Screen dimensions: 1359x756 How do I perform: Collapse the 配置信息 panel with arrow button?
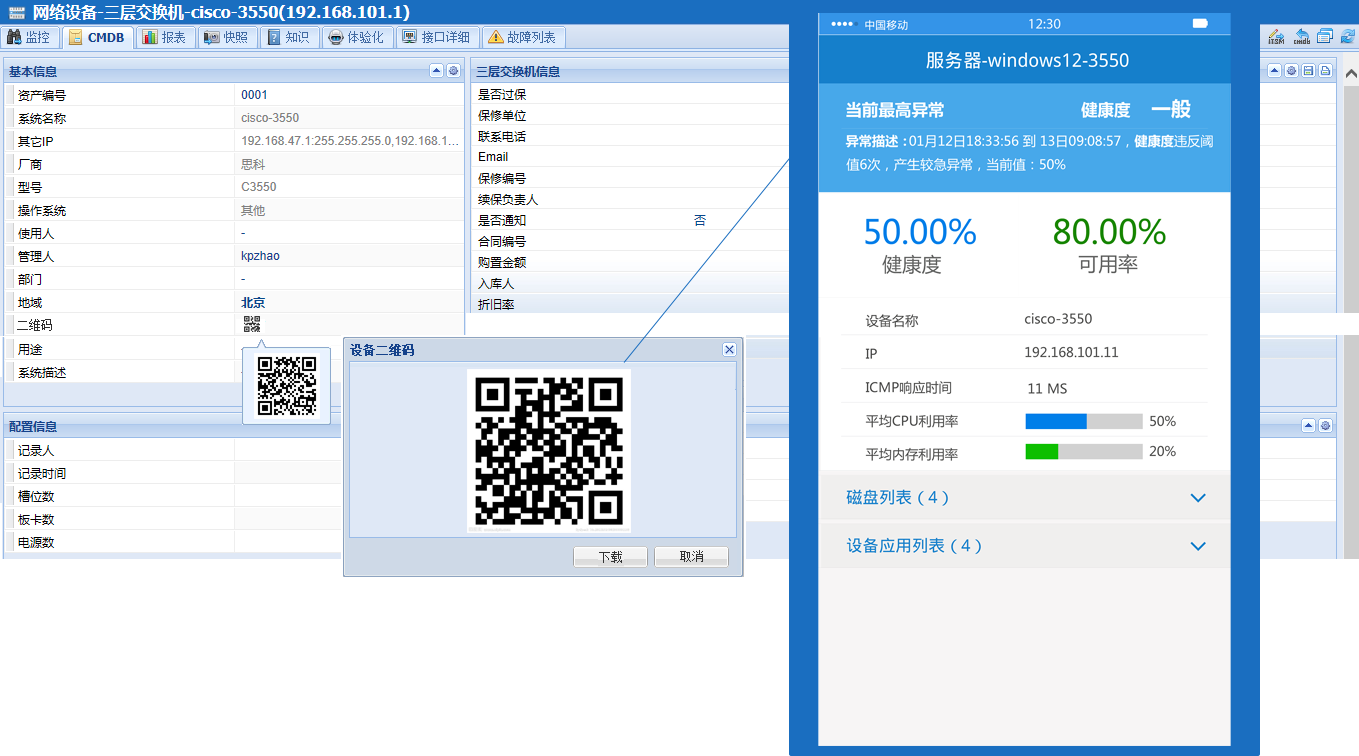tap(1308, 426)
